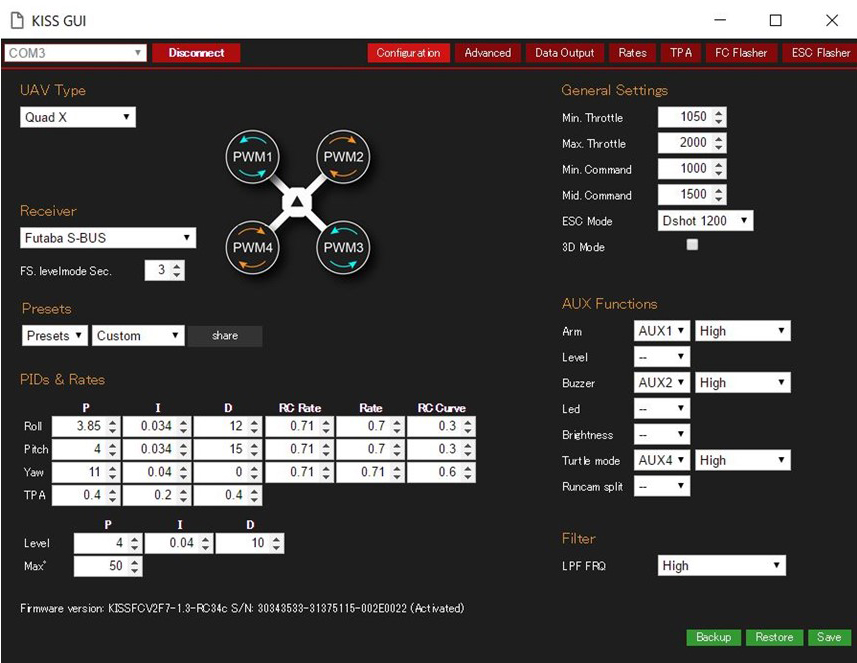The image size is (857, 663).
Task: Open the Turtle mode AUX4 dropdown
Action: (x=662, y=460)
